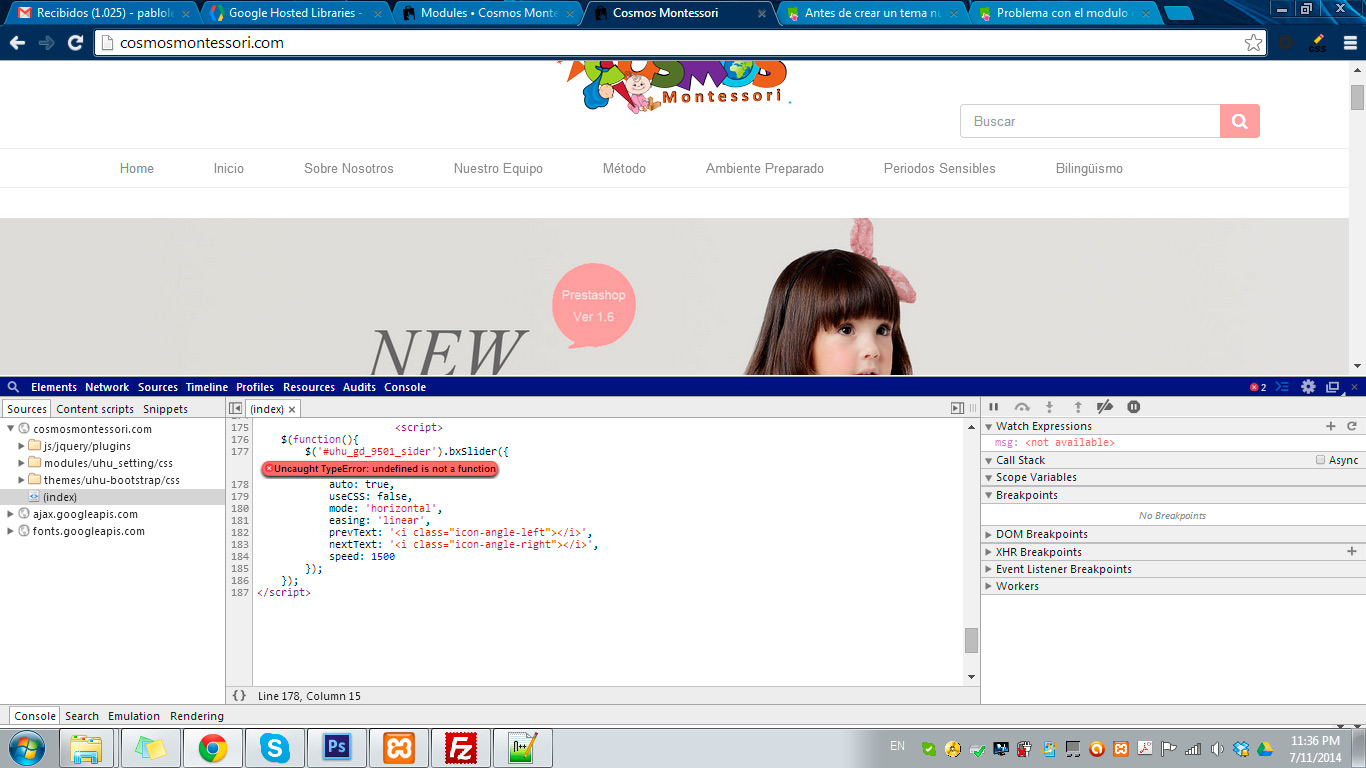This screenshot has height=768, width=1366.
Task: Close the (index) source file tab
Action: (292, 409)
